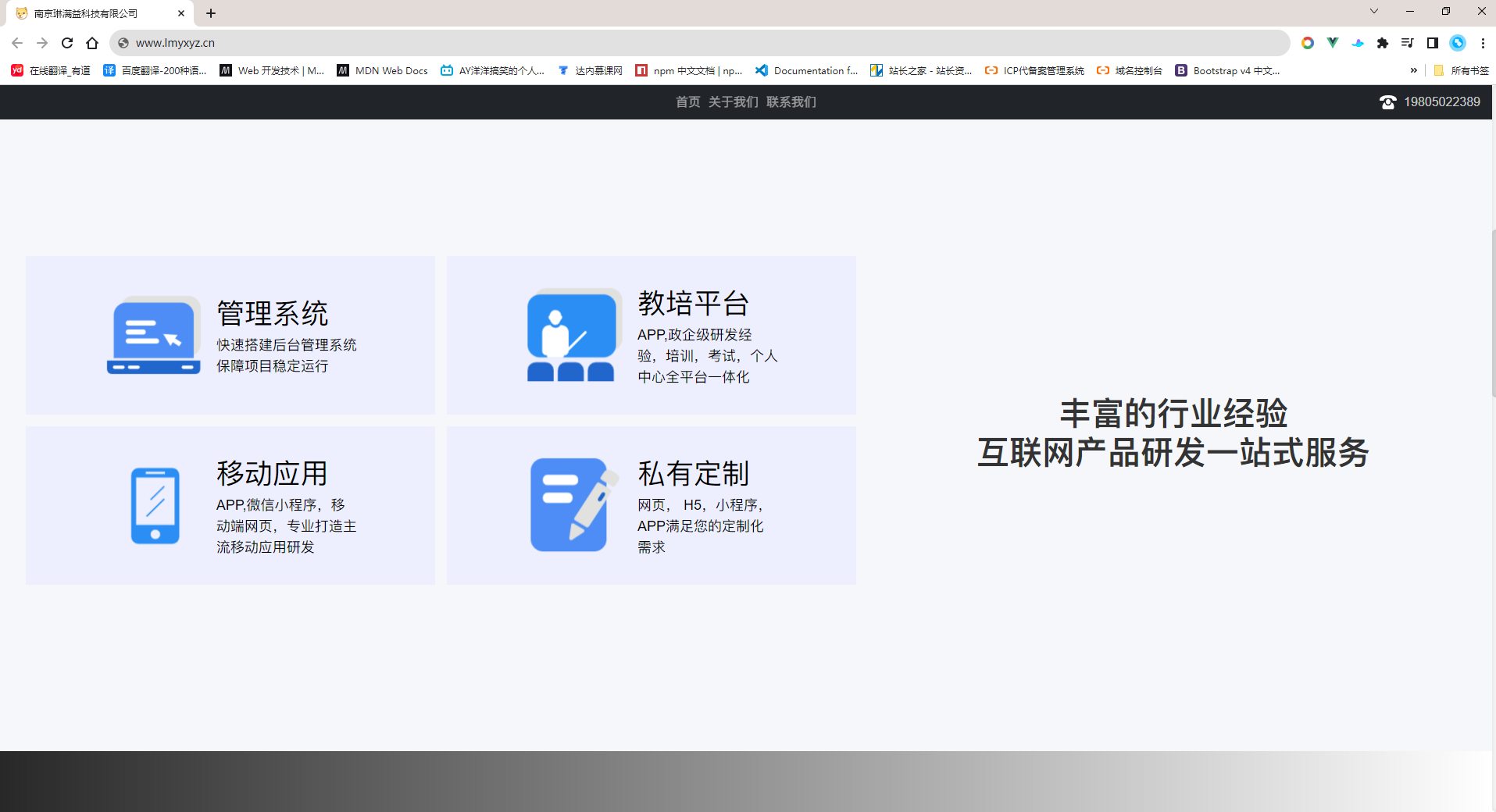This screenshot has width=1496, height=812.
Task: Open the Vue devtools extension
Action: click(1333, 43)
